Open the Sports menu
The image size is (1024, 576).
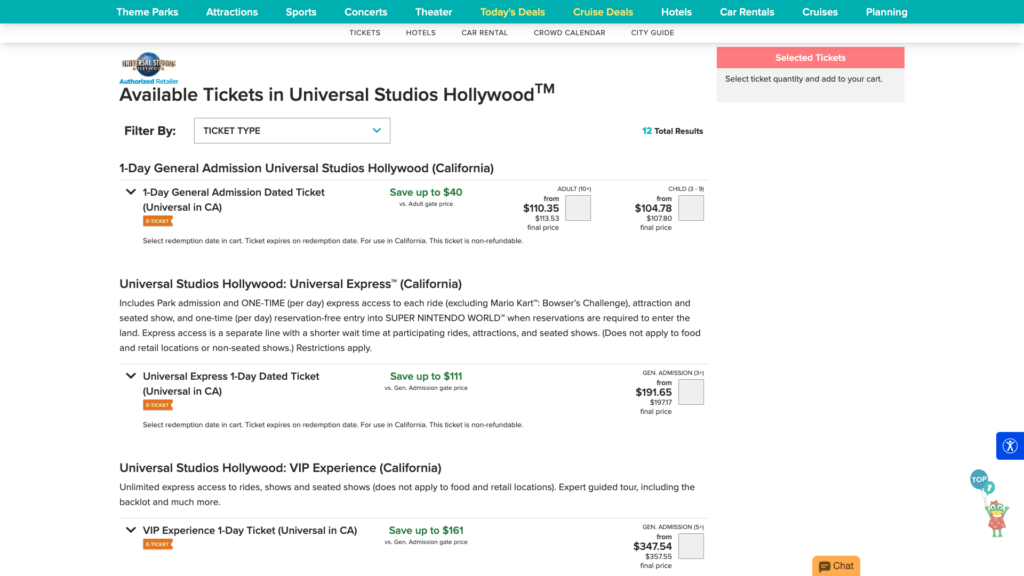301,12
